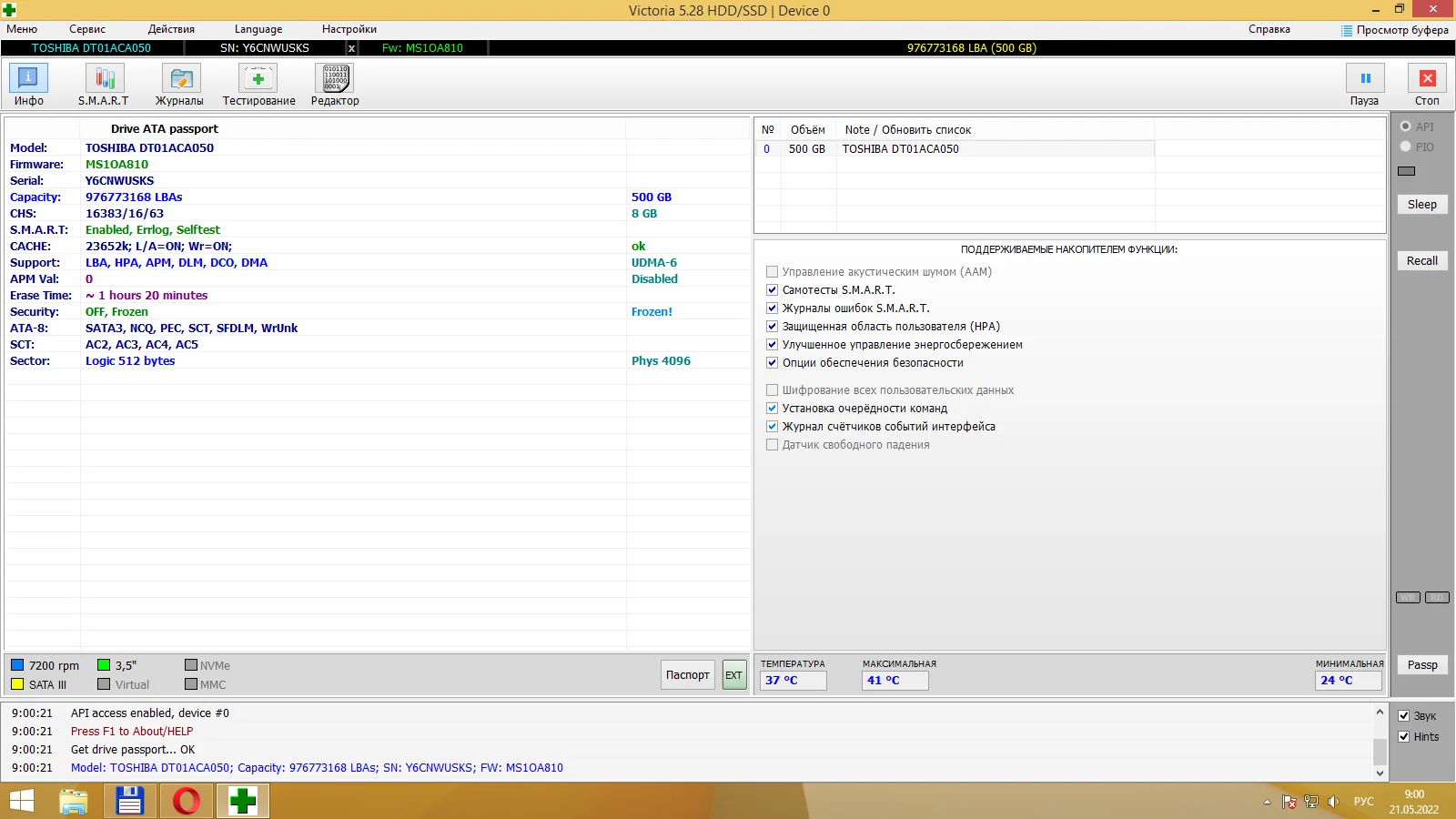Select device row 0 TOSHIBA DT01ACA050
This screenshot has height=819, width=1456.
point(955,149)
